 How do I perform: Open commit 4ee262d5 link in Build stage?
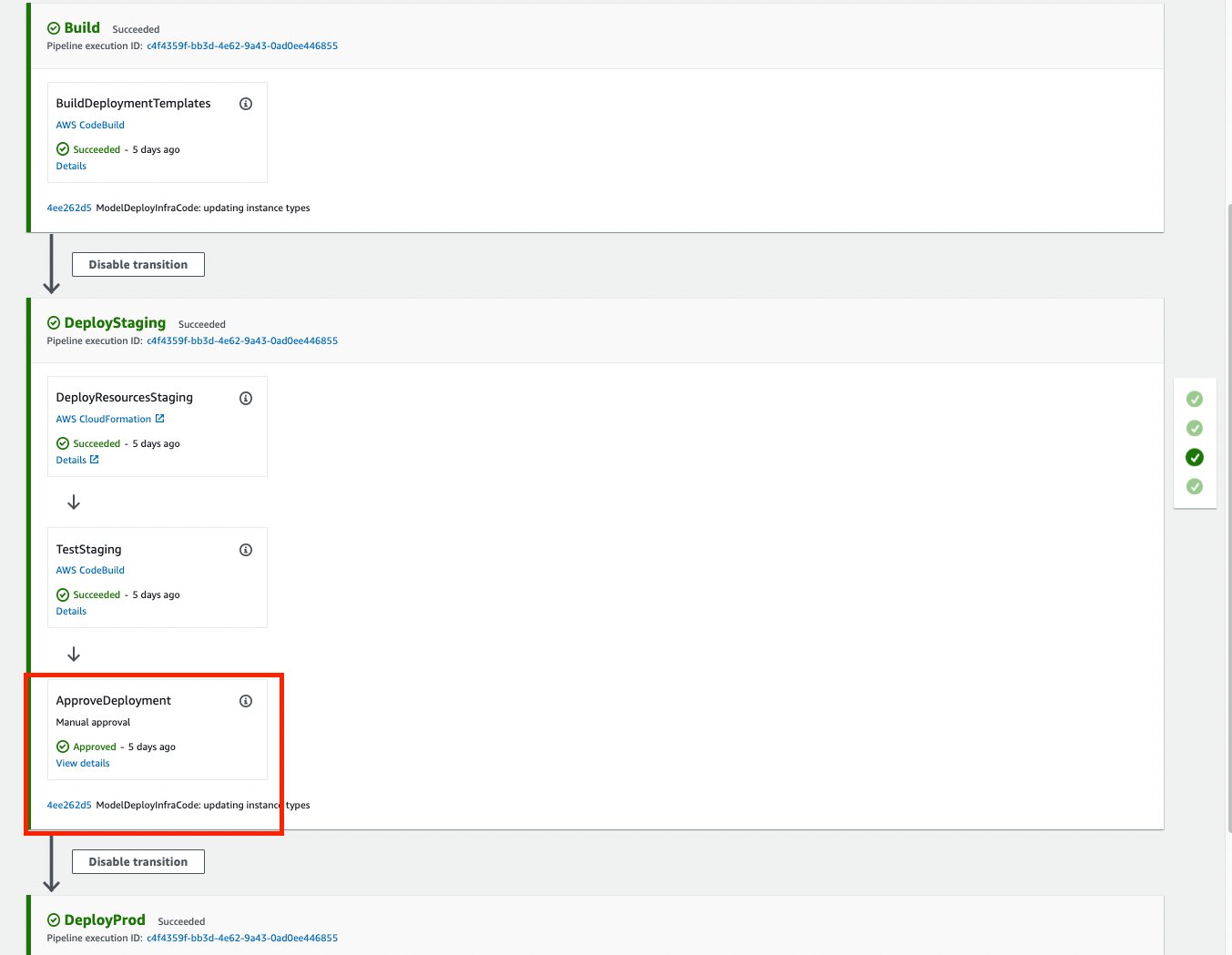(x=69, y=208)
